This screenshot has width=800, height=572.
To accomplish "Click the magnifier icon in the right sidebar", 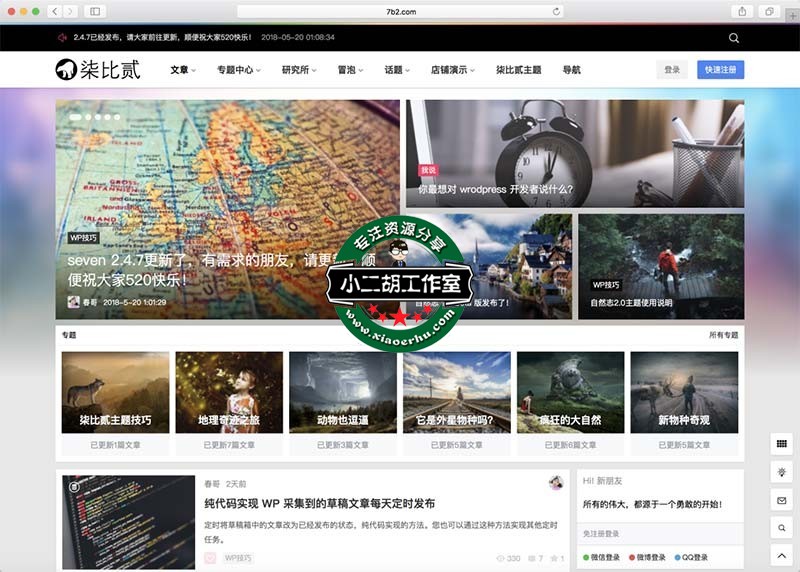I will point(781,527).
